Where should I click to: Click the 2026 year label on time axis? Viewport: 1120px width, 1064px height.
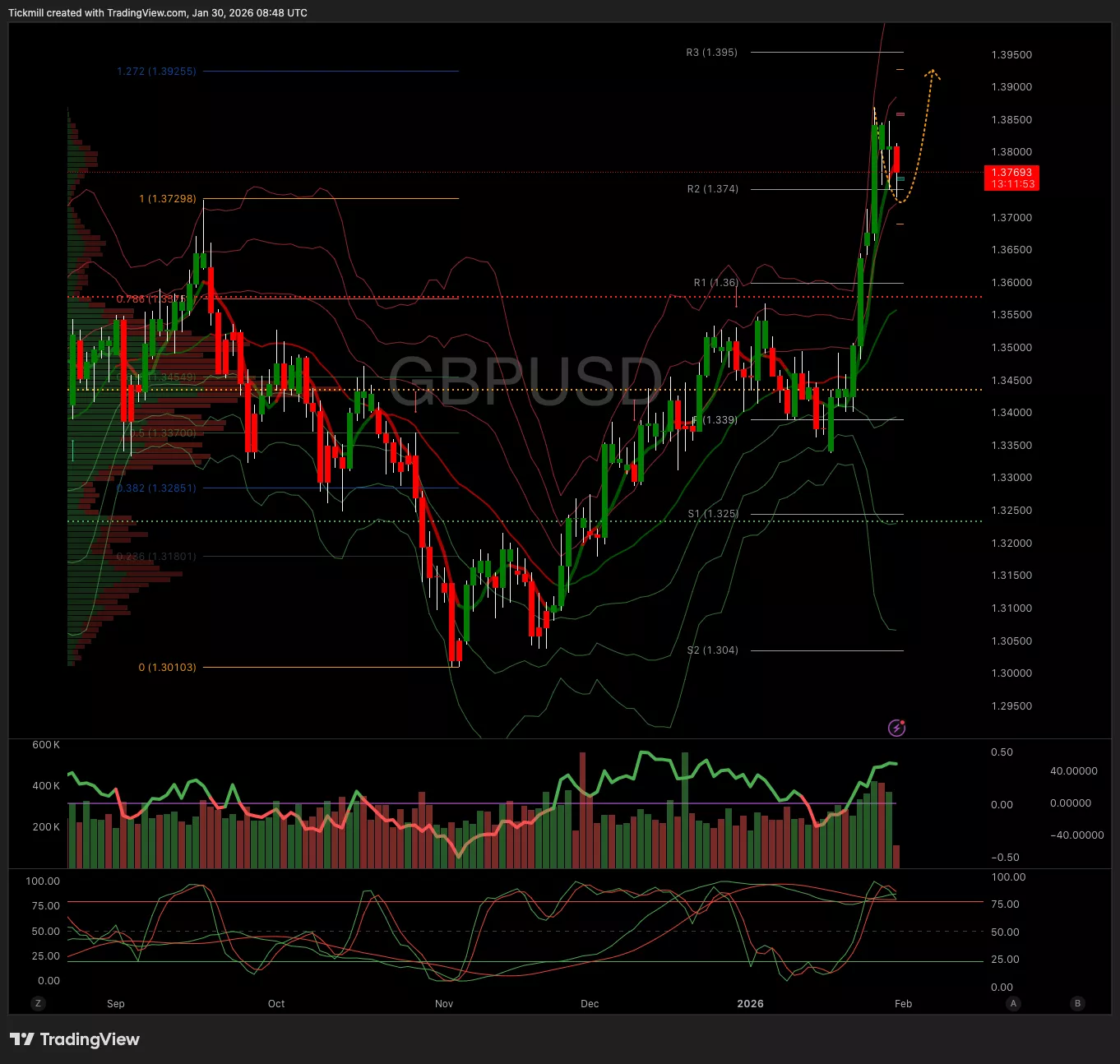point(750,1004)
